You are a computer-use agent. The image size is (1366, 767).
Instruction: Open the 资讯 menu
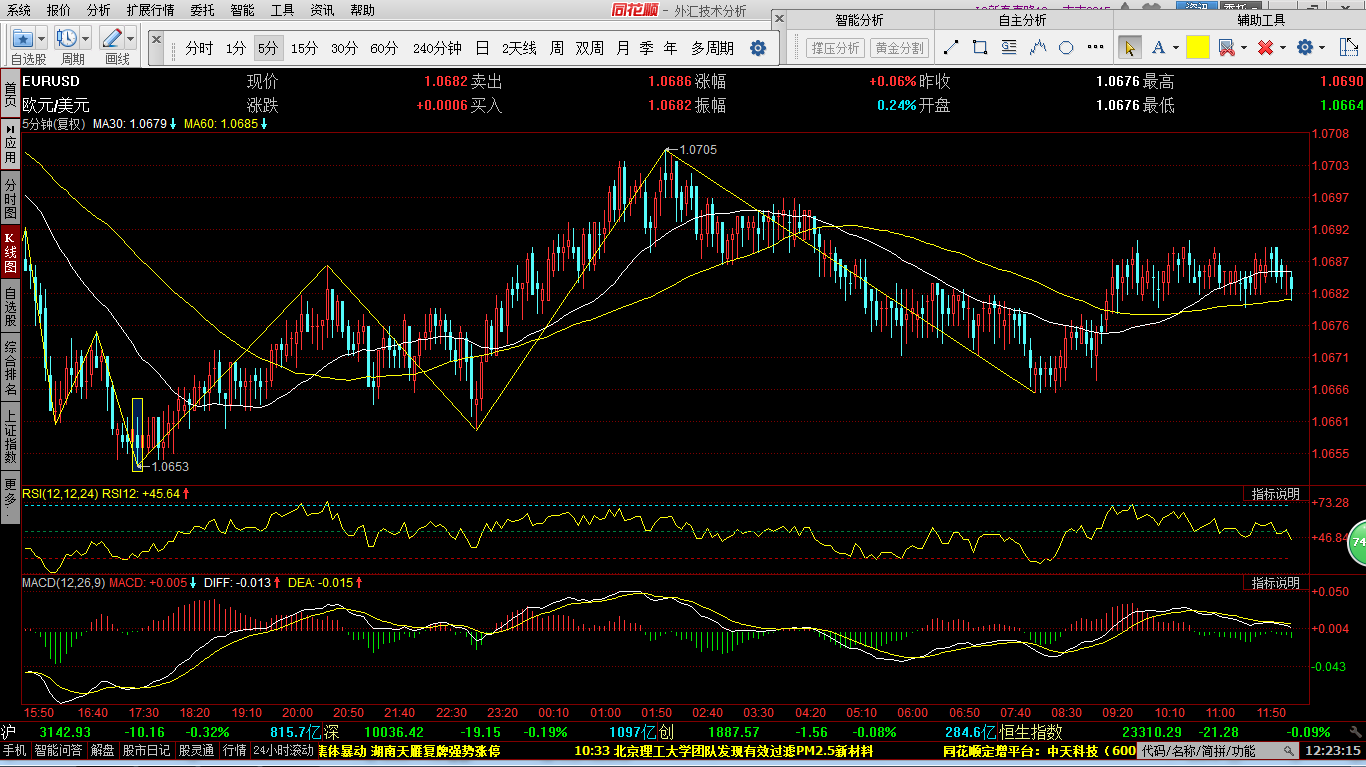pyautogui.click(x=322, y=10)
